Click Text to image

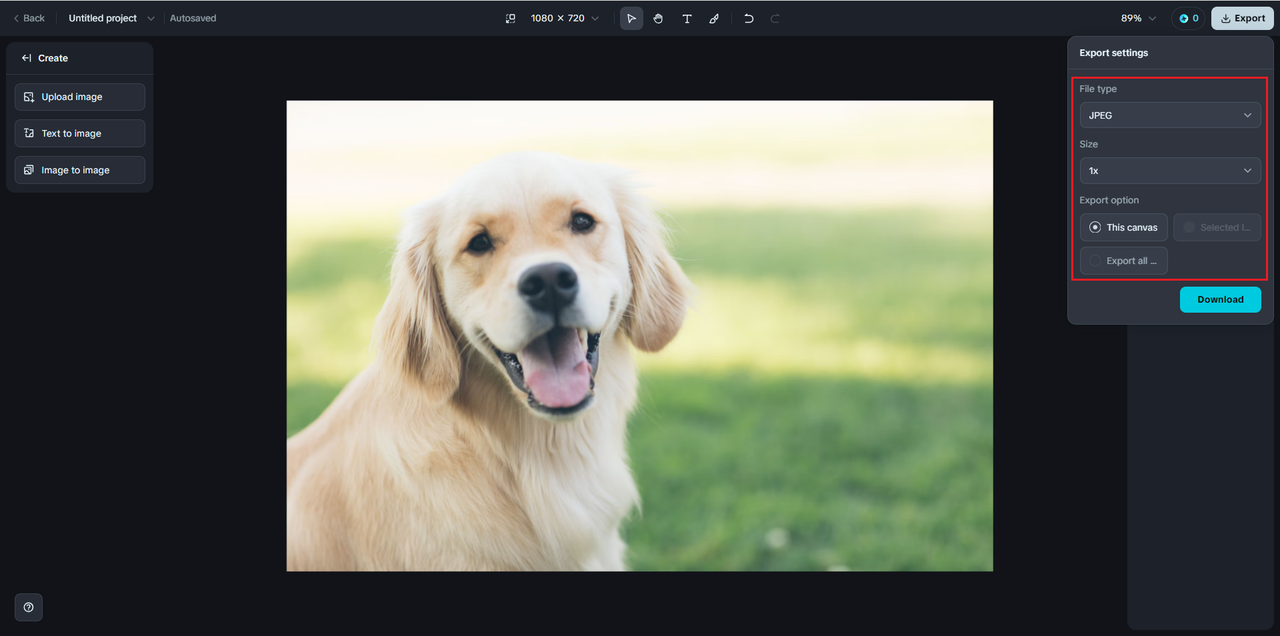pos(80,133)
